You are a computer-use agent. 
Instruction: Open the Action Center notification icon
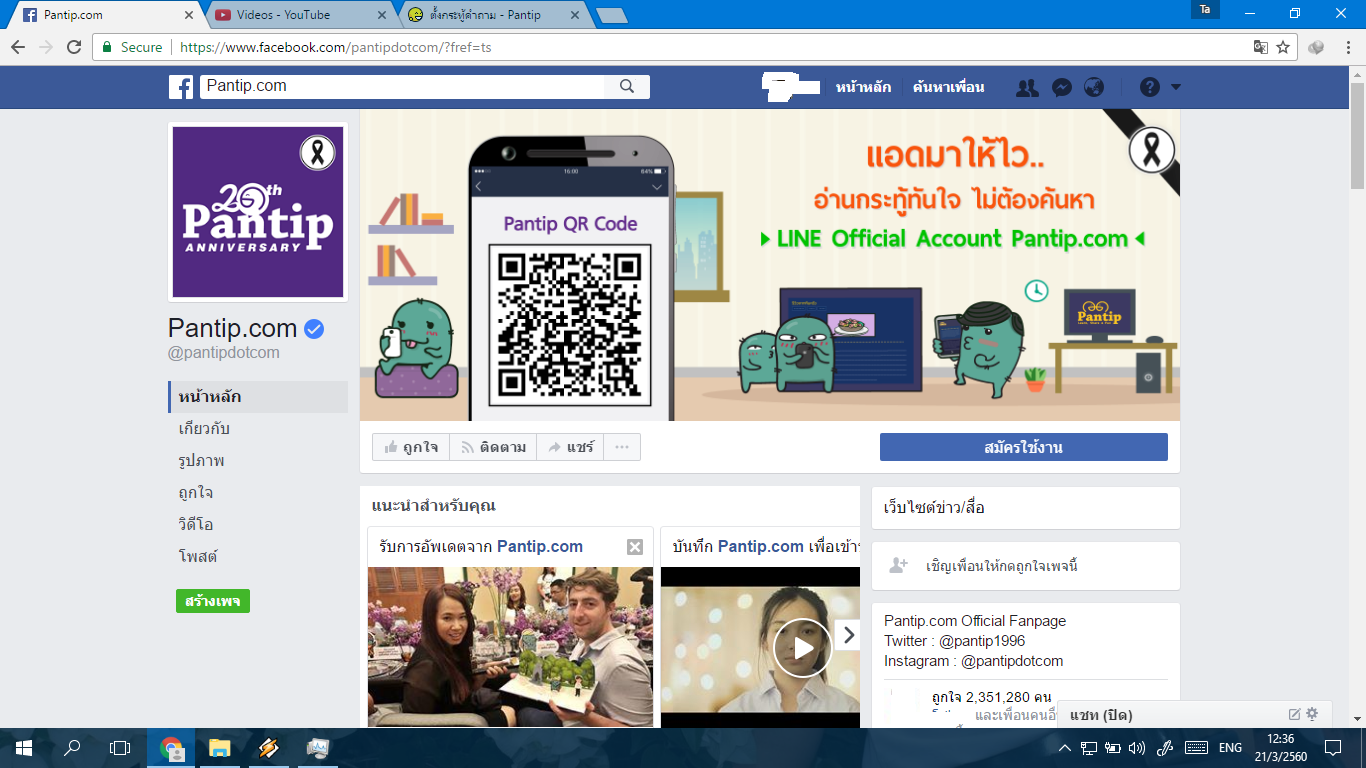[1333, 747]
